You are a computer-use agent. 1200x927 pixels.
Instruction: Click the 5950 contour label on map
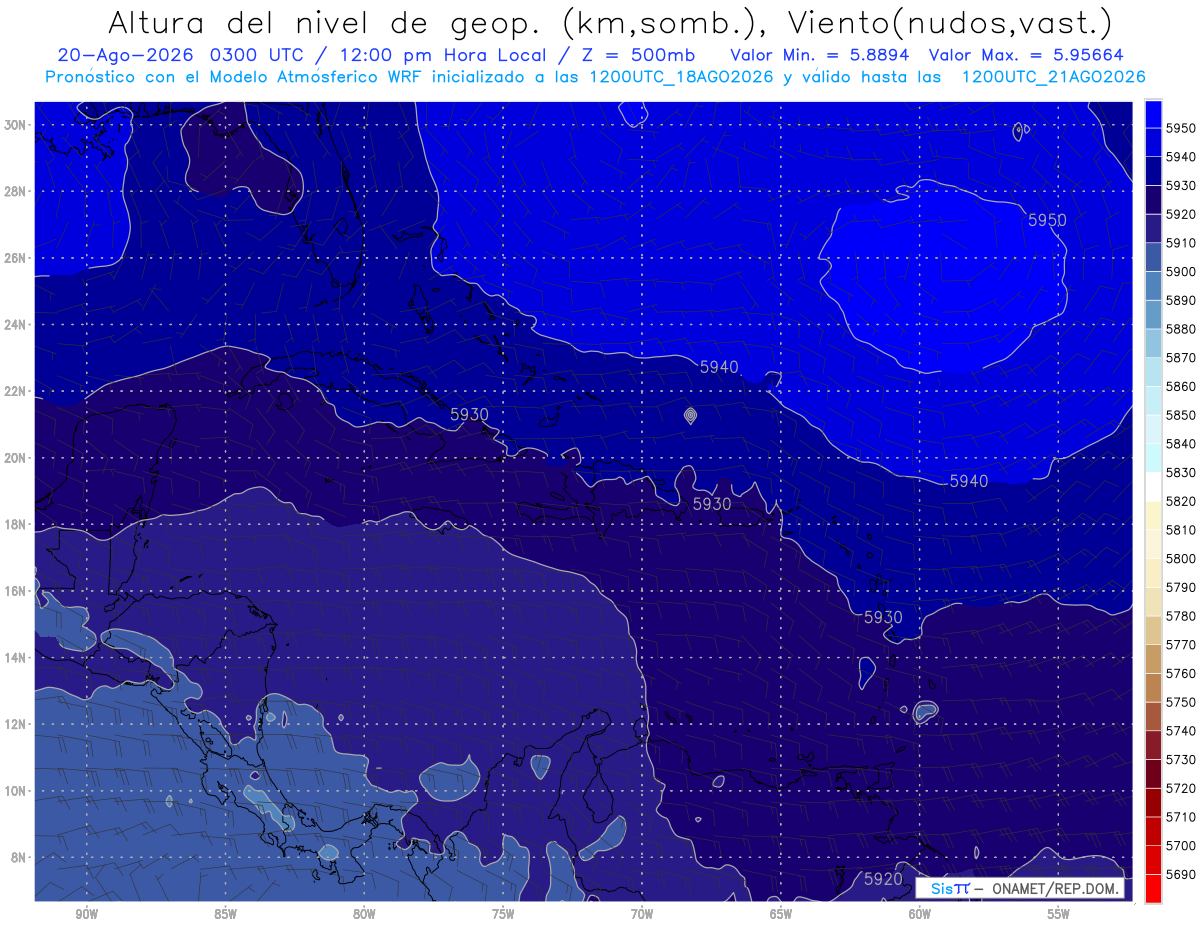point(1047,220)
